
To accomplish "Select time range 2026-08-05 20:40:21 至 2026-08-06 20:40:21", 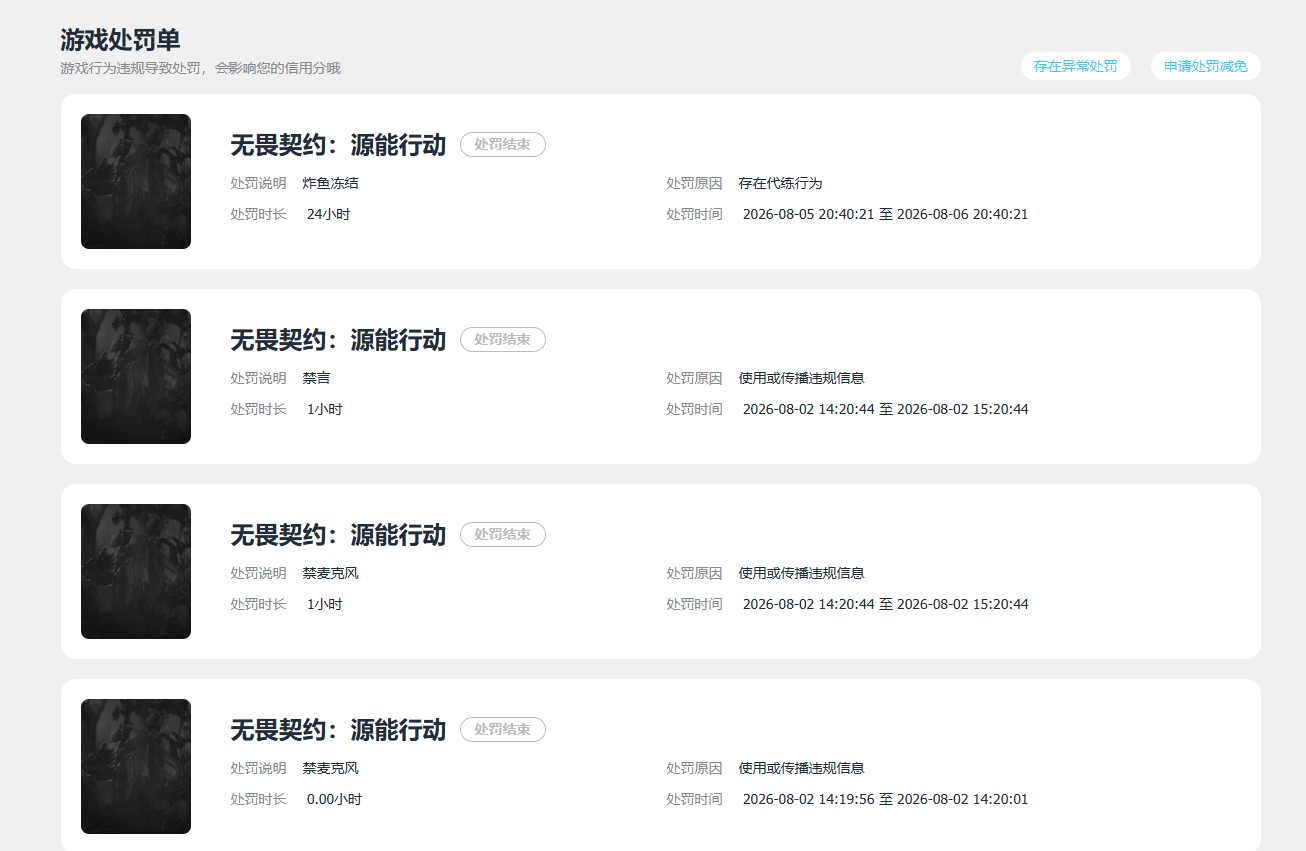I will click(885, 214).
